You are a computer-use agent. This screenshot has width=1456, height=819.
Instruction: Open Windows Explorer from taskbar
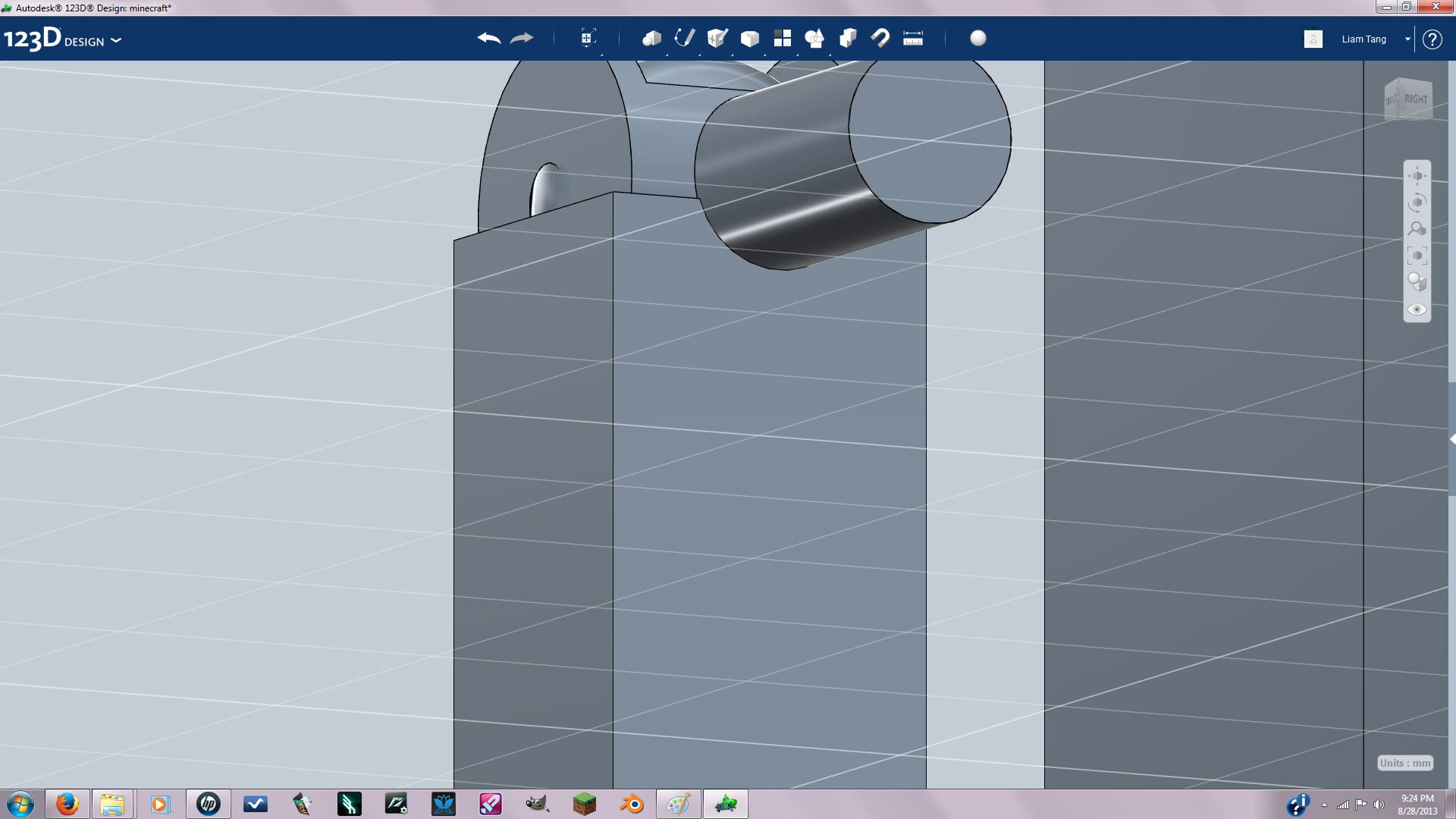[112, 804]
